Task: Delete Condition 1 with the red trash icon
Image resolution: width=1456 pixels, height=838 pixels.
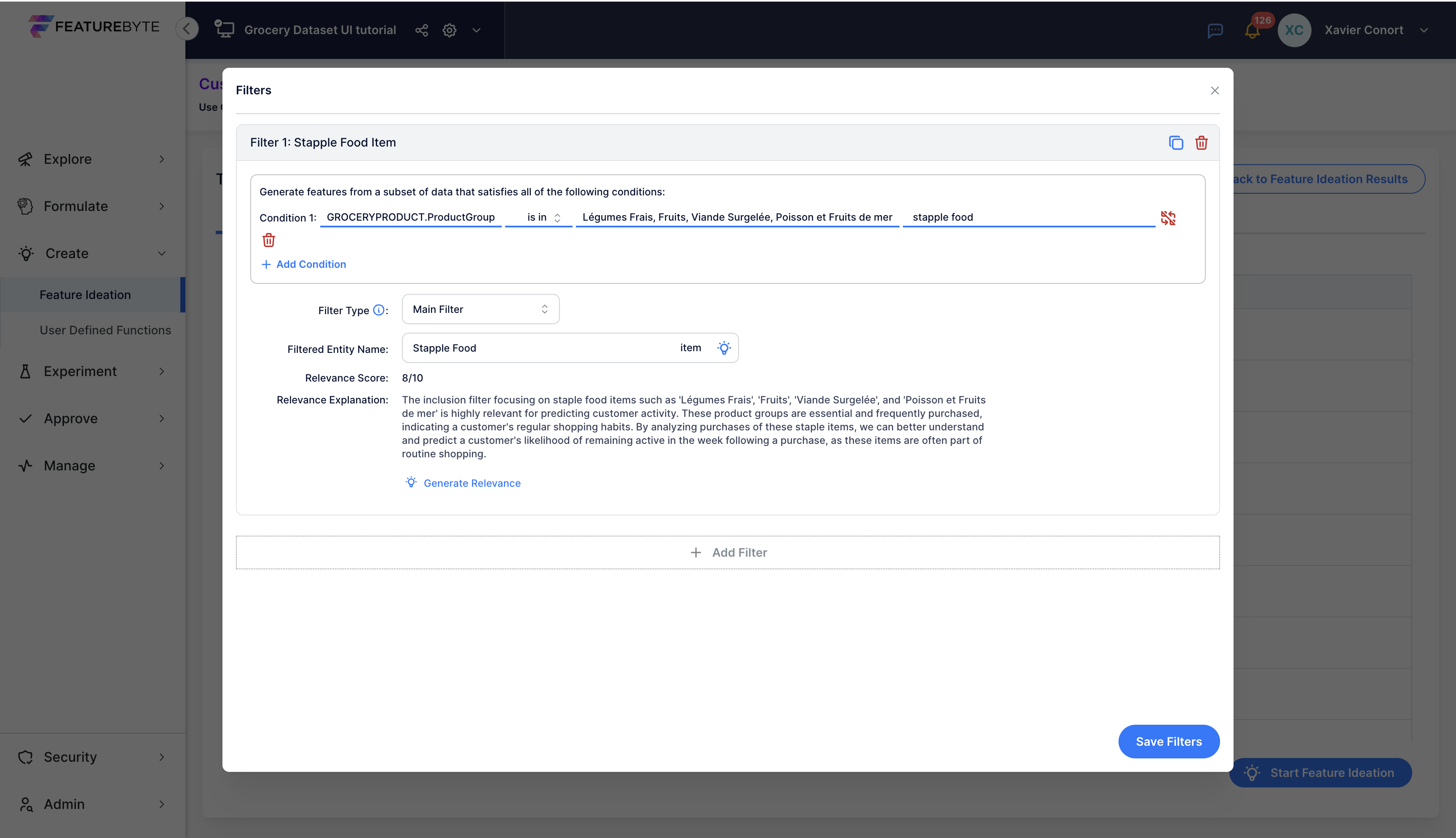Action: pos(268,240)
